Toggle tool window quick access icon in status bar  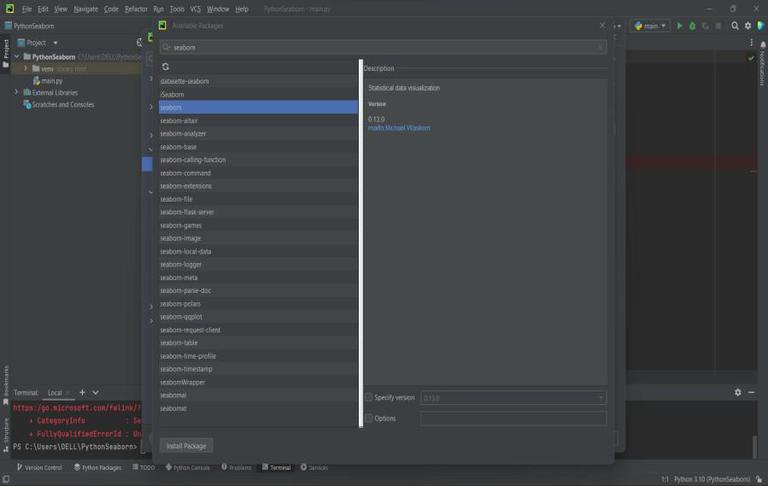click(x=6, y=479)
